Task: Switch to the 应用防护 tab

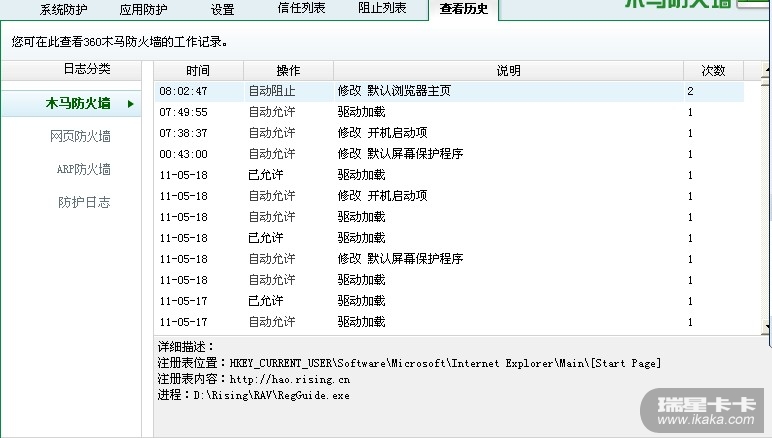Action: click(x=143, y=9)
